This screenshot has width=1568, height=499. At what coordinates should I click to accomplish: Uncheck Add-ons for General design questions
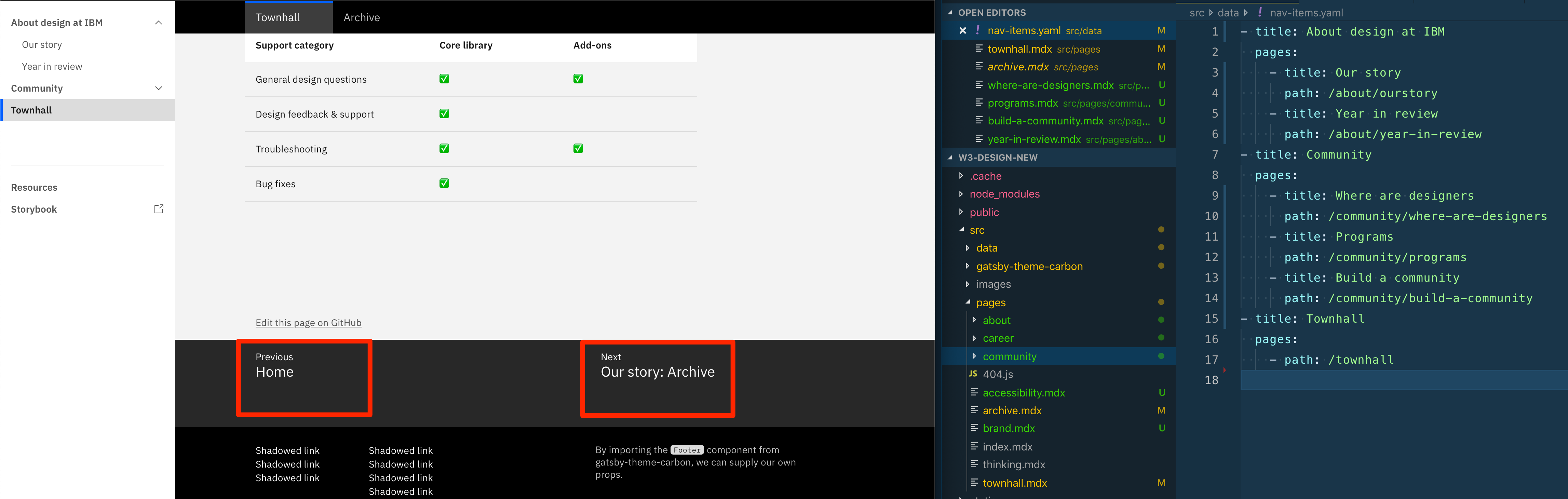[578, 79]
